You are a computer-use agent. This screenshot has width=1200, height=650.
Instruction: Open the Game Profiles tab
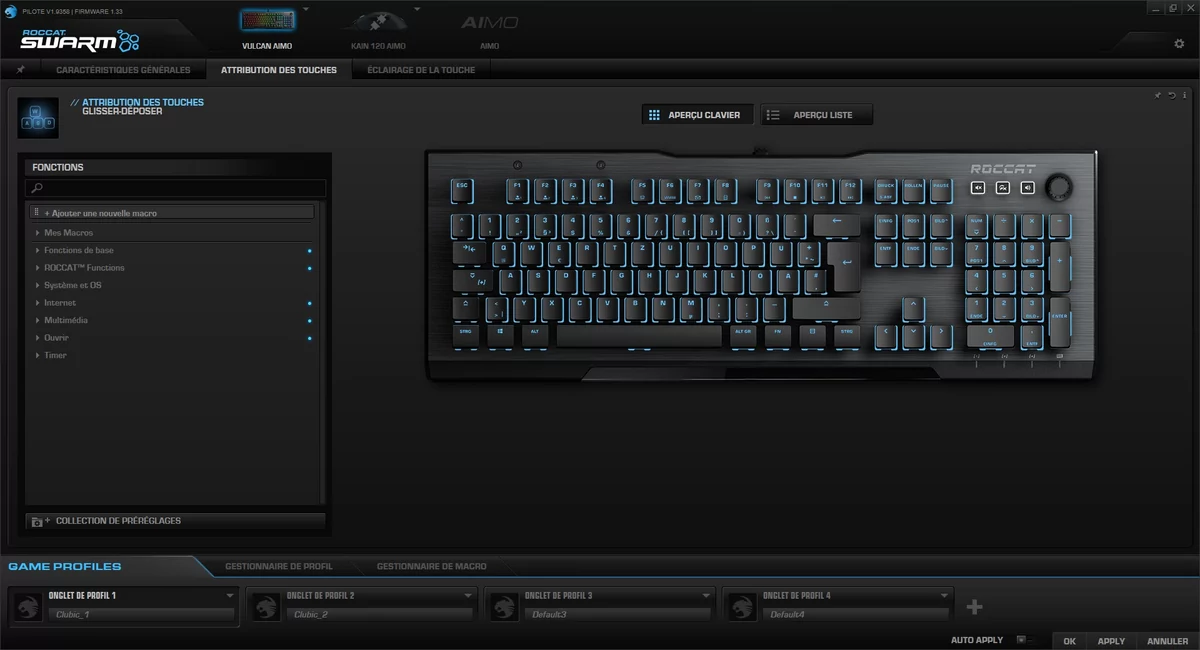pos(65,566)
